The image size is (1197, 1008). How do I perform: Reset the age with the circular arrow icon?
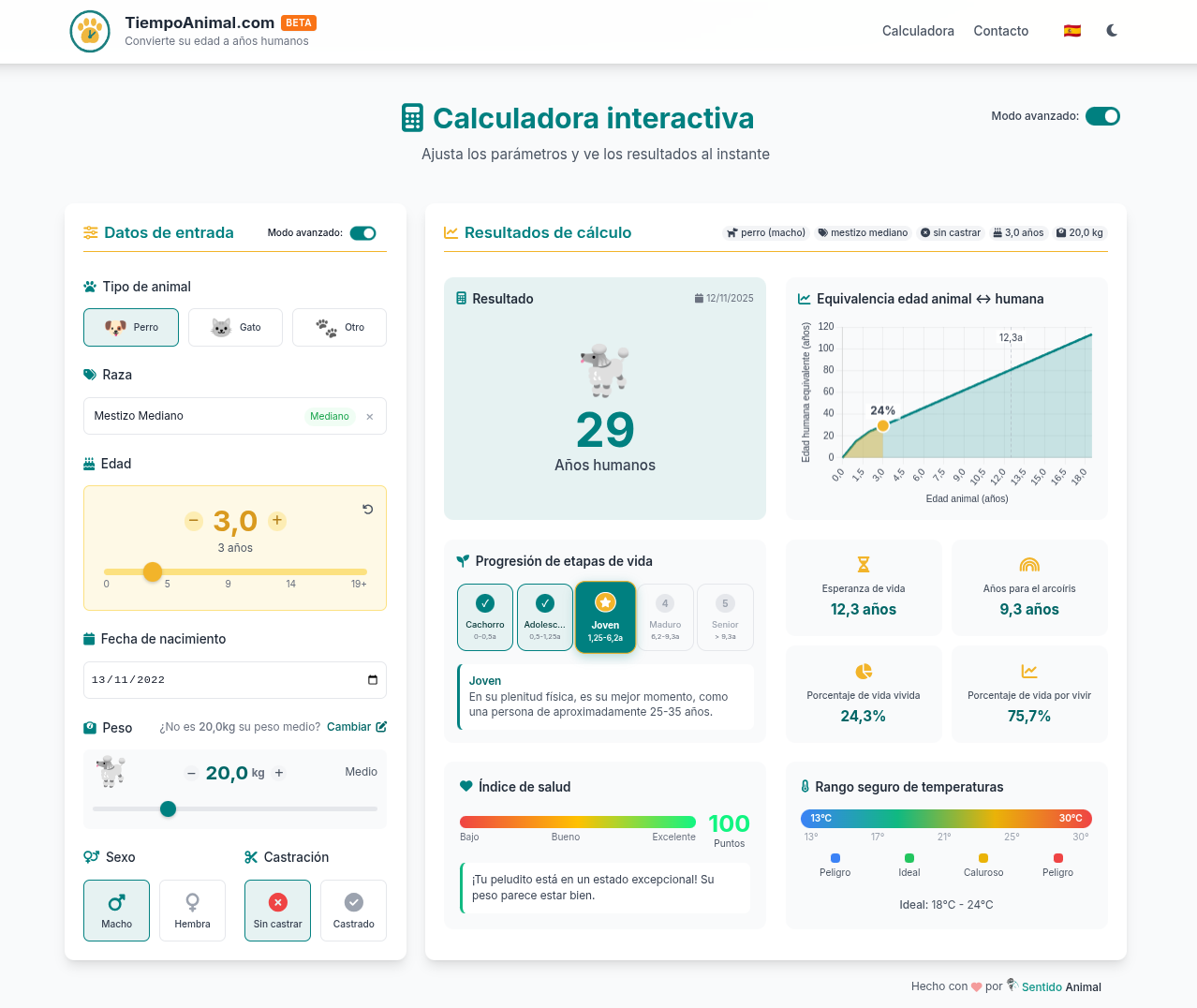coord(367,509)
